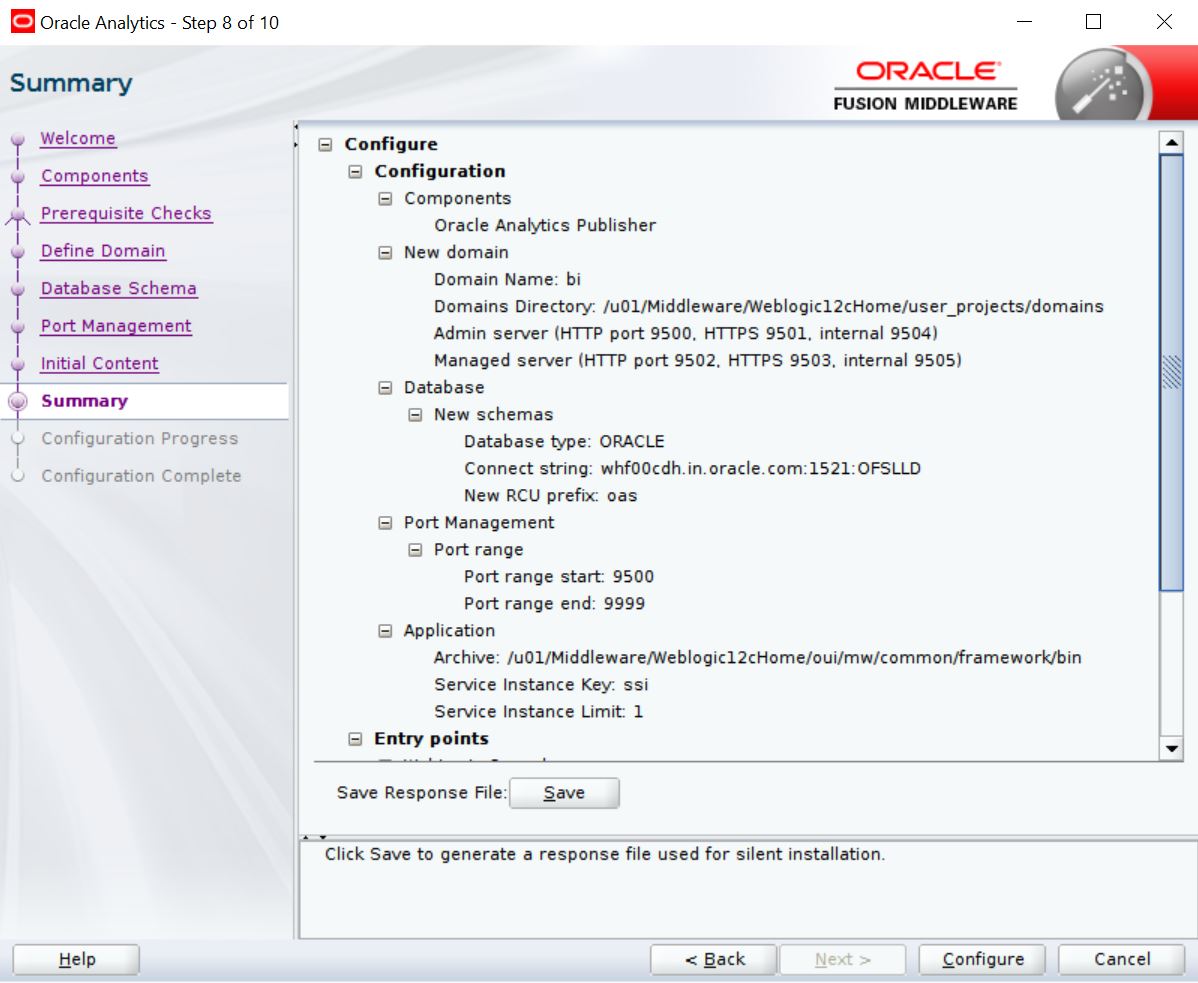Open the Components step link
This screenshot has height=983, width=1198.
click(95, 176)
